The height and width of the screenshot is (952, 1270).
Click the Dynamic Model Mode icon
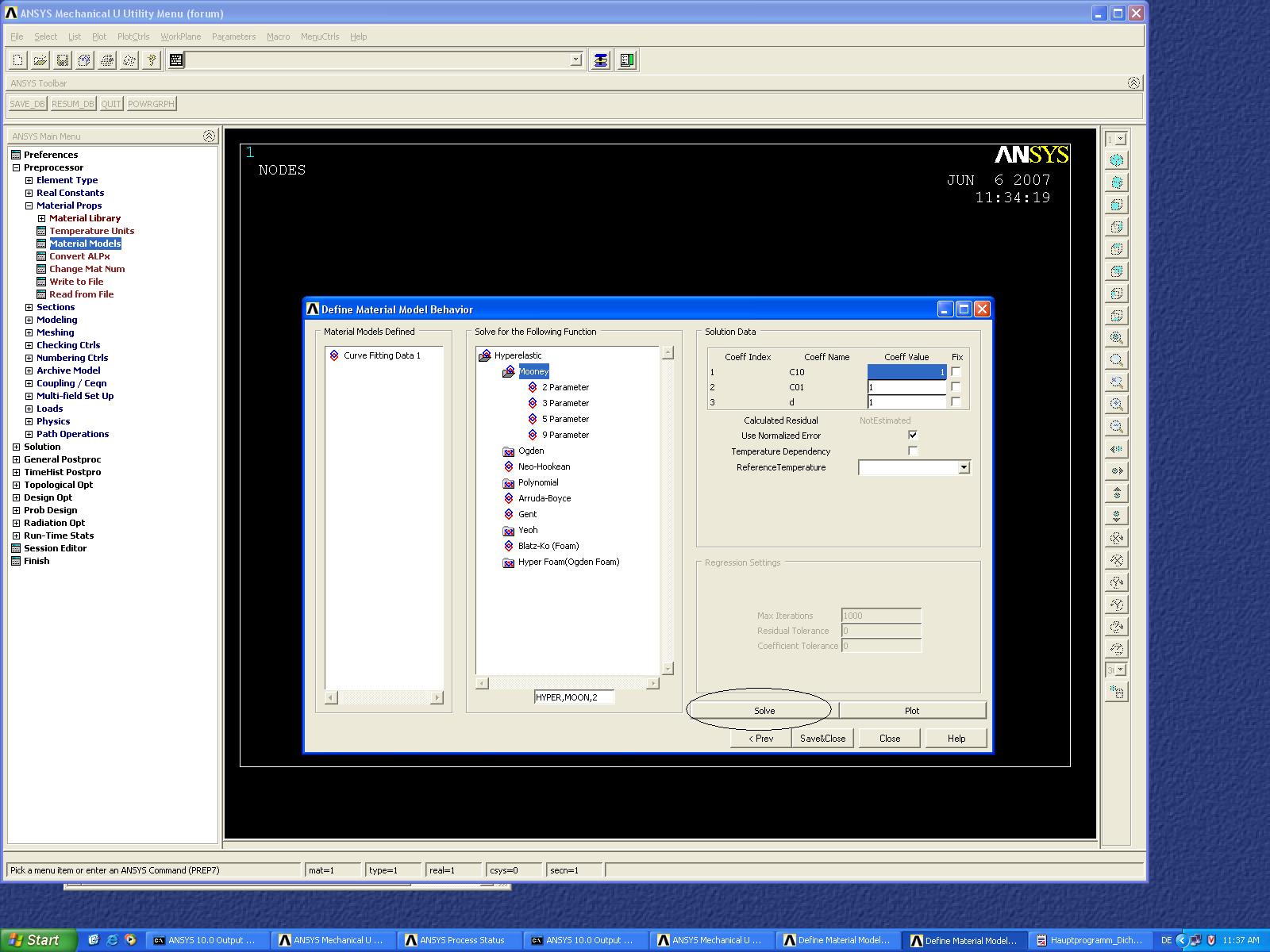[x=1117, y=693]
